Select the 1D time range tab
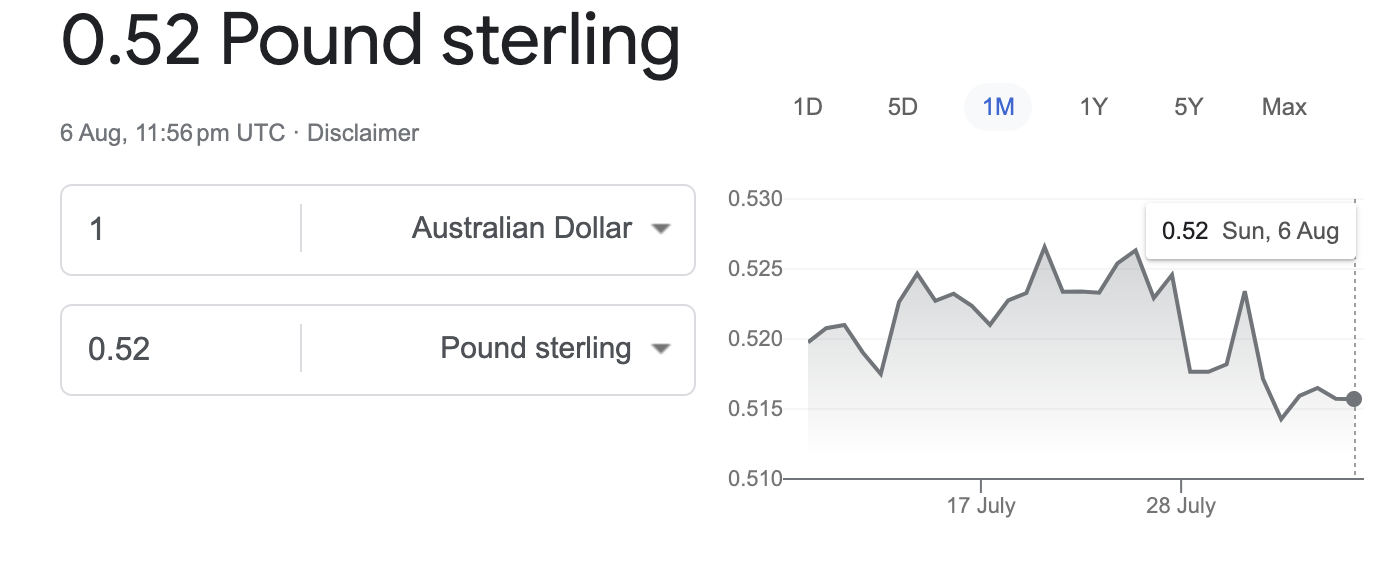This screenshot has width=1390, height=562. point(807,107)
